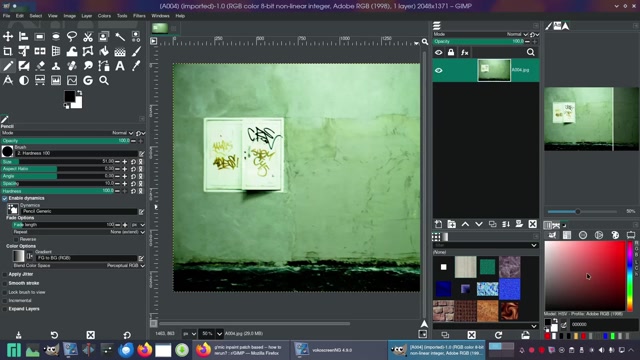Open the fade Repeat None dropdown
This screenshot has height=360, width=640.
coord(78,232)
